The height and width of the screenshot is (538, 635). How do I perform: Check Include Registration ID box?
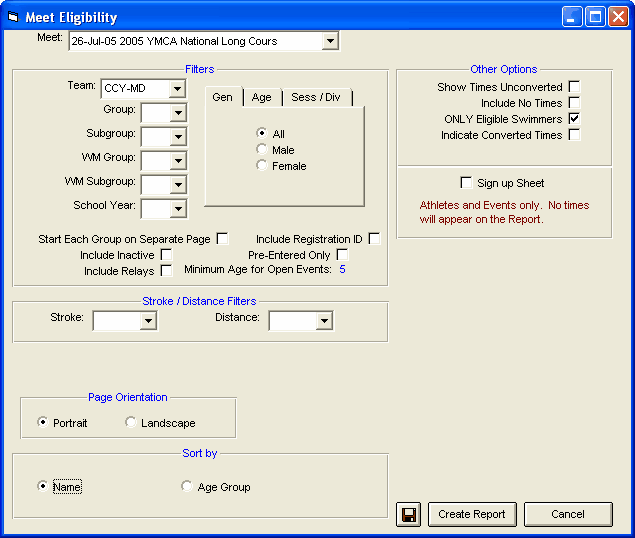tap(374, 239)
